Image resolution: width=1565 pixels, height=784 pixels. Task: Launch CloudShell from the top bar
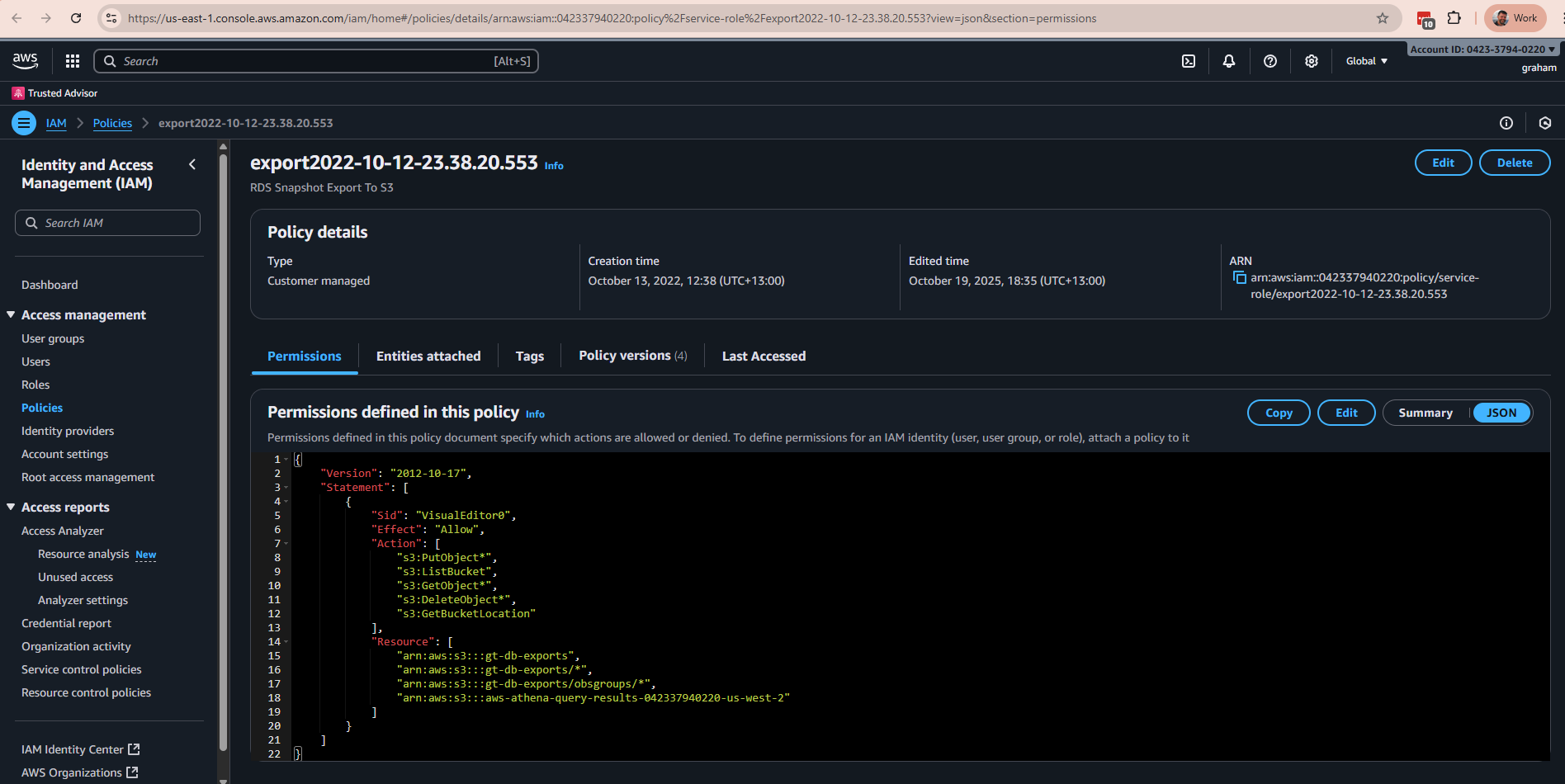[1189, 60]
